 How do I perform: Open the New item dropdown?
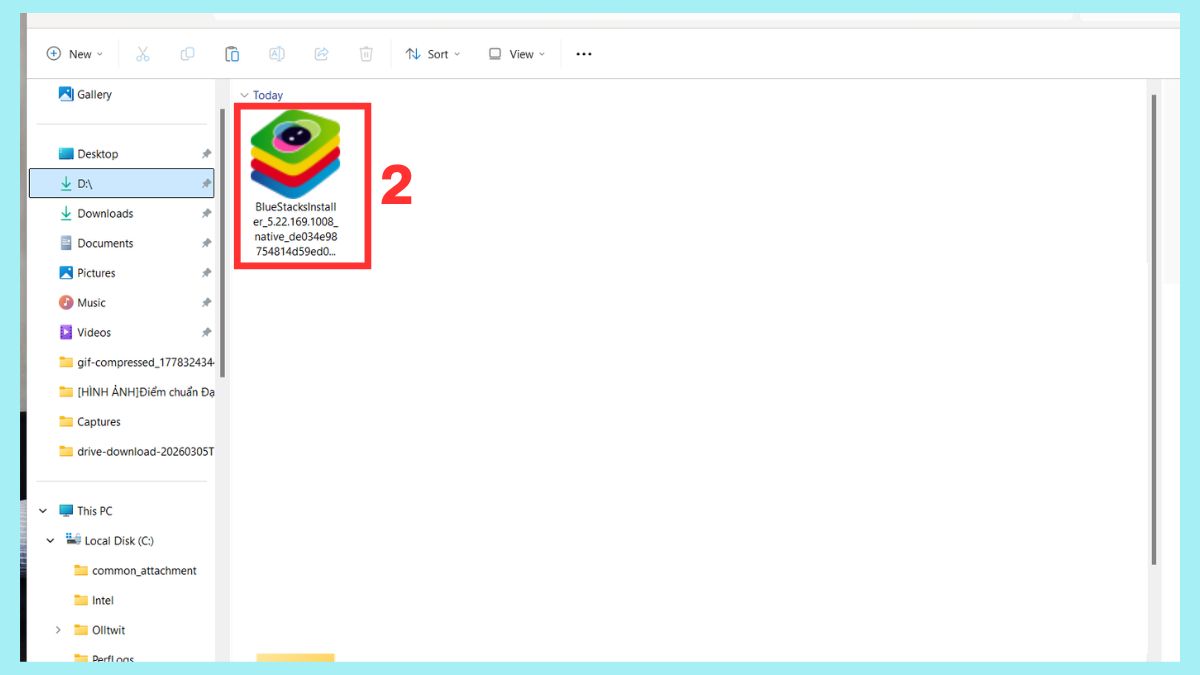click(75, 54)
